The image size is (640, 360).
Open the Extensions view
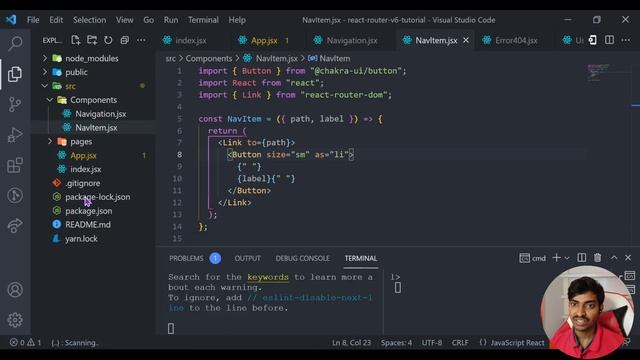tap(15, 165)
